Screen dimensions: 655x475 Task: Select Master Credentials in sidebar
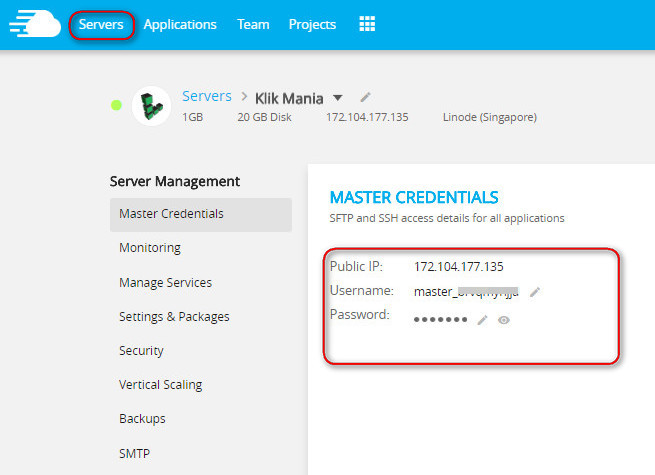201,214
